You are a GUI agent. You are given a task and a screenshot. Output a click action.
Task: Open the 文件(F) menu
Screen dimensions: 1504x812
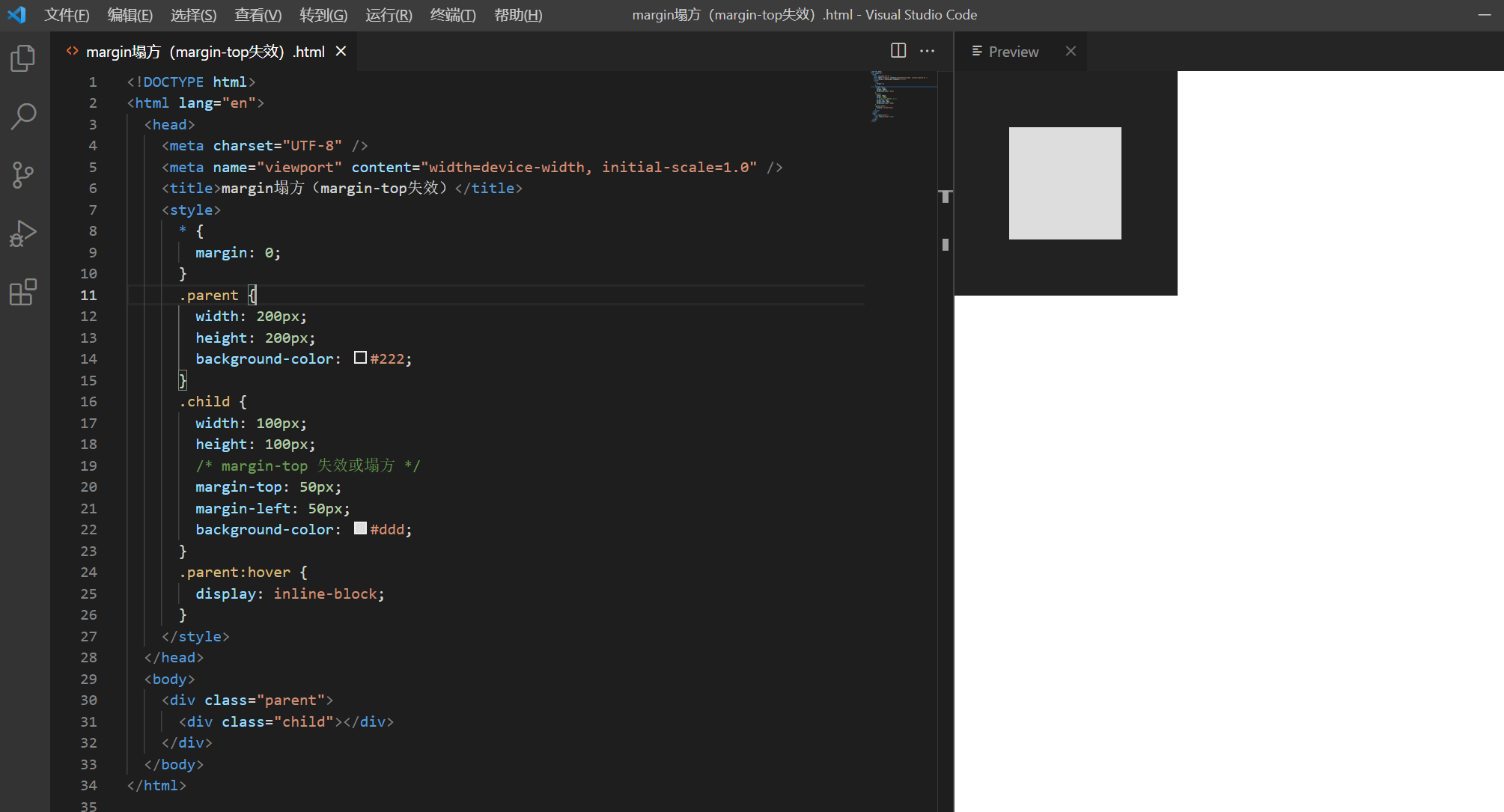(x=67, y=15)
